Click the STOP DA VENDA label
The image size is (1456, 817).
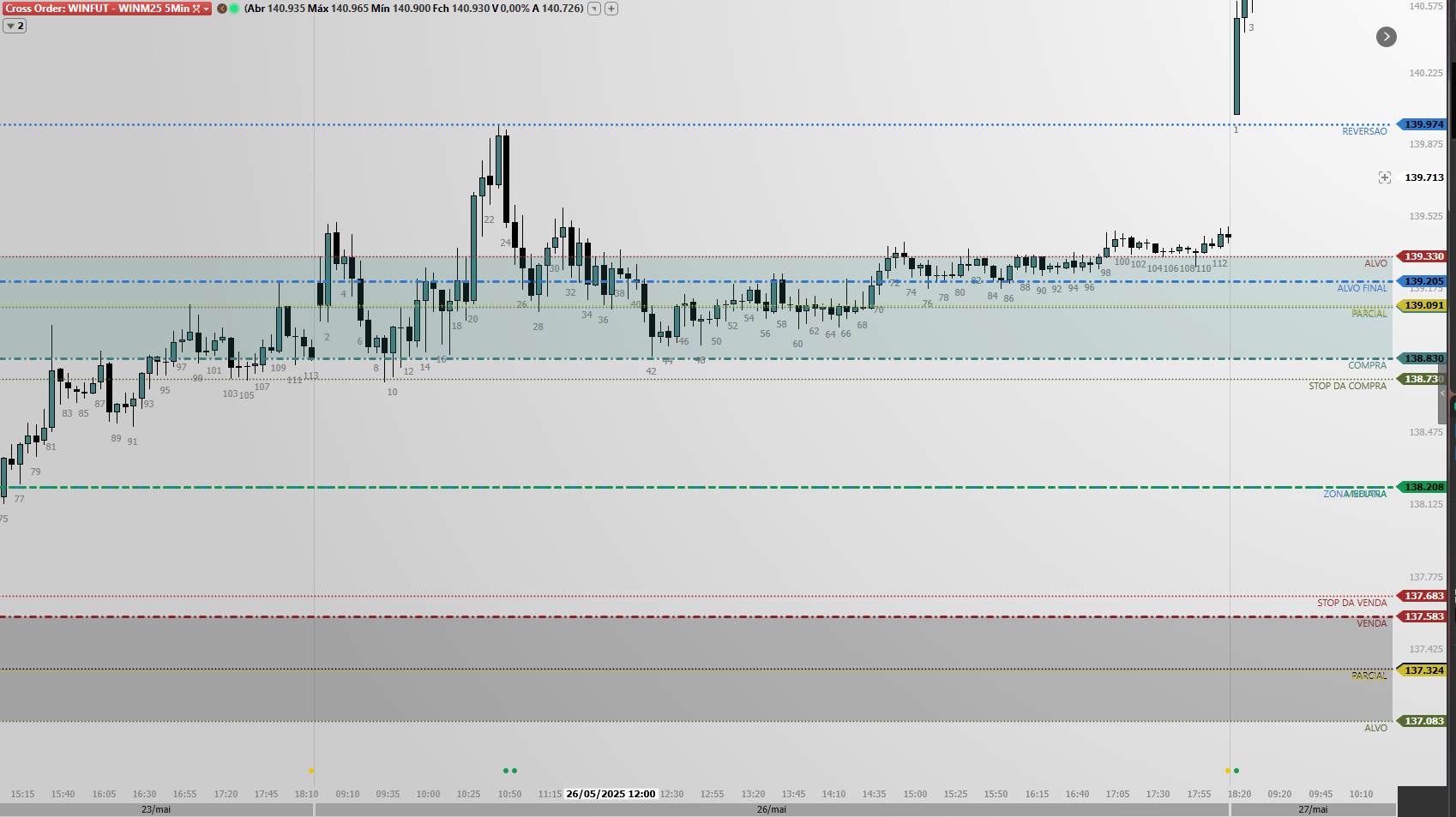(1351, 603)
